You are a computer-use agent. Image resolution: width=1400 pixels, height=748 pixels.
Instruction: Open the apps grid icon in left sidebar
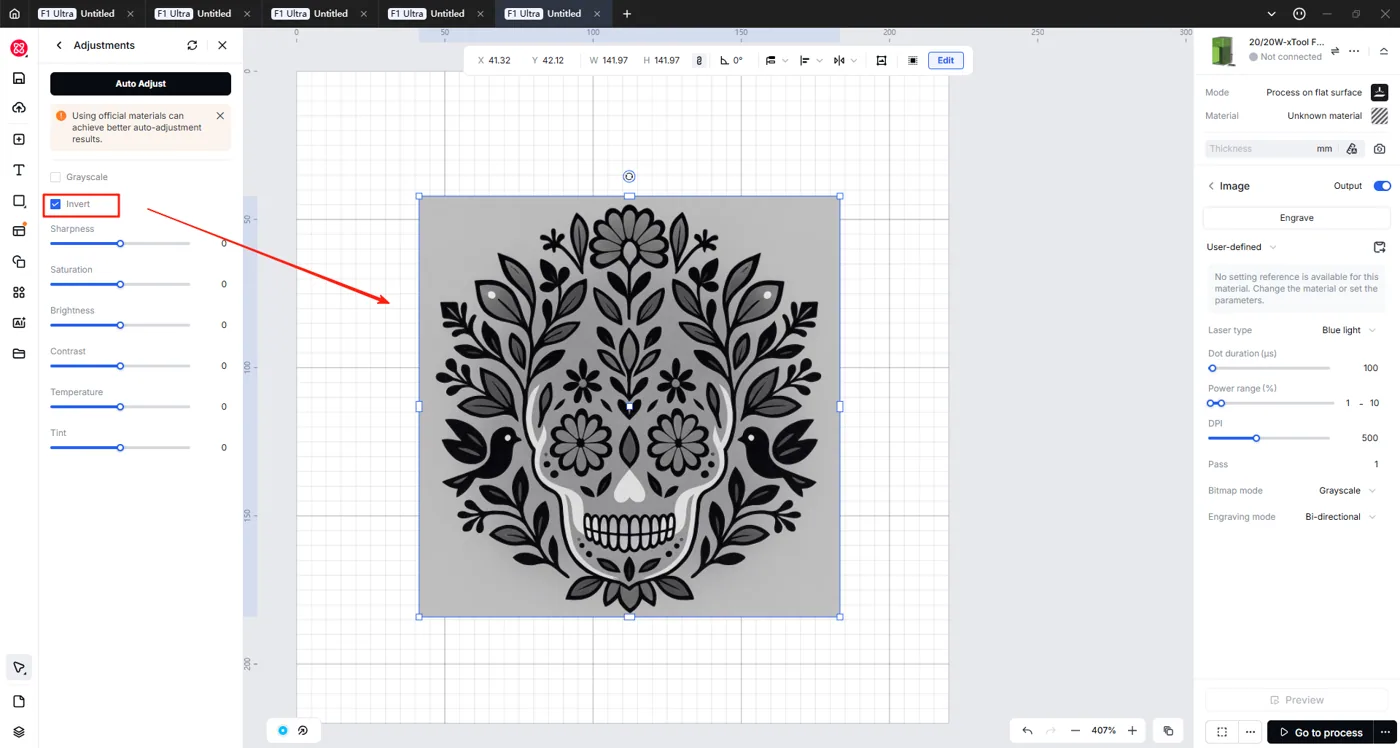pos(18,292)
